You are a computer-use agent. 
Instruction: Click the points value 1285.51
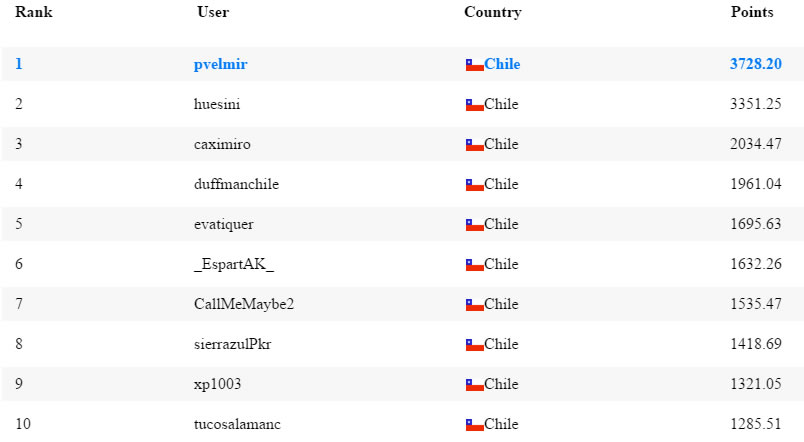755,425
